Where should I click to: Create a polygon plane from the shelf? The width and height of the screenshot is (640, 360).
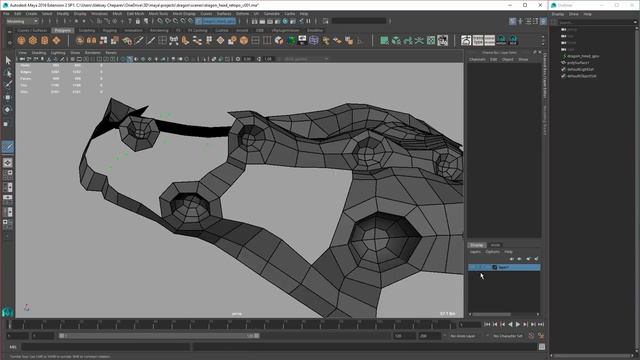coord(56,40)
